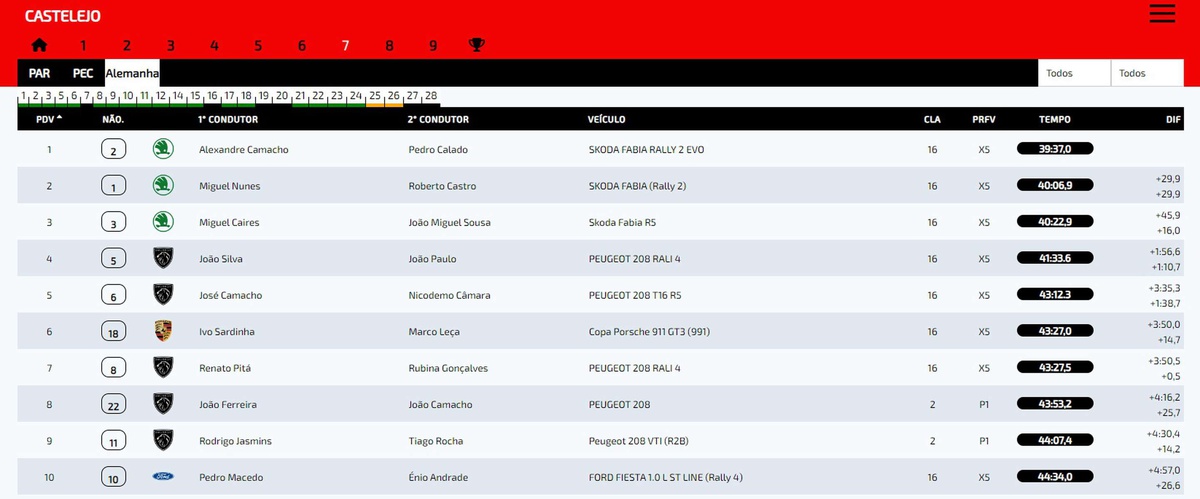Click Ford logo for Pedro Macedo
1200x499 pixels.
coord(162,477)
